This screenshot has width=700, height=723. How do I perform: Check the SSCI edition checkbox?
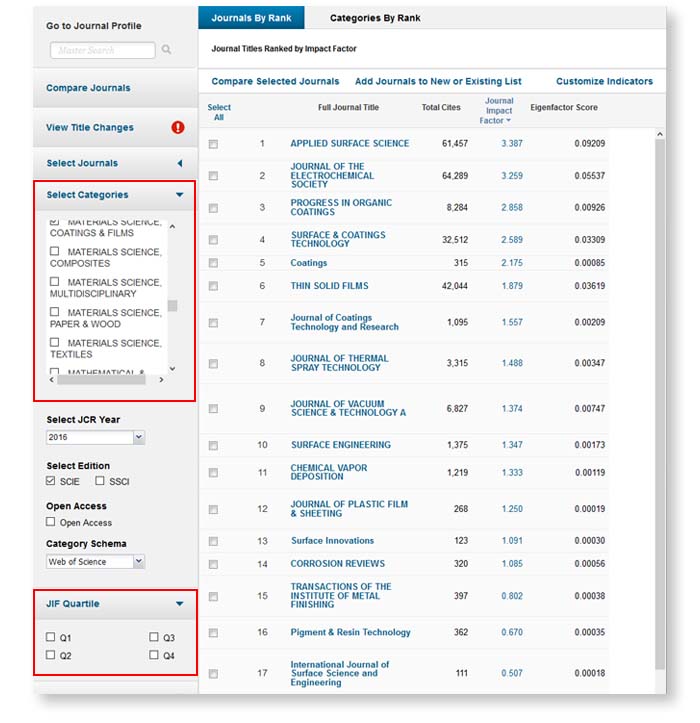[100, 480]
